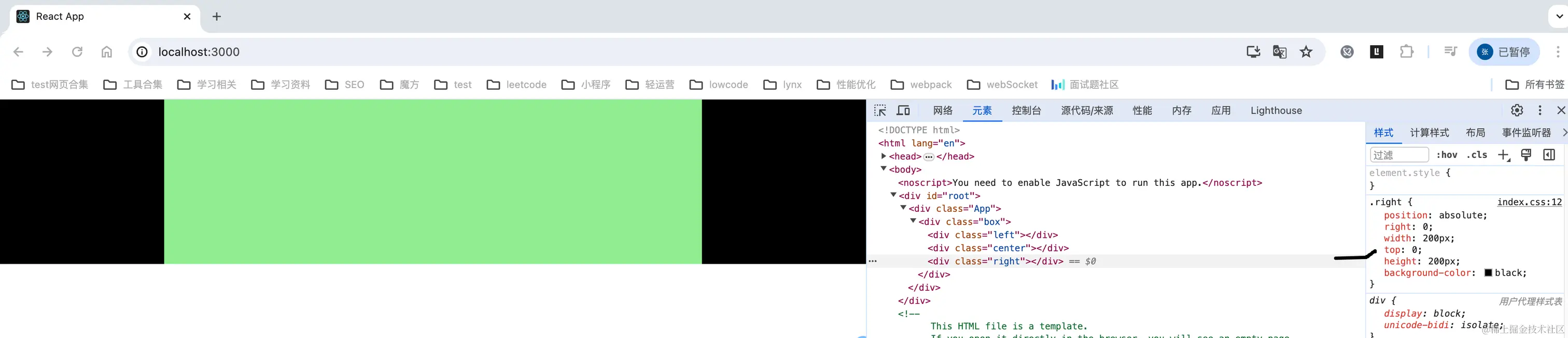Screen dimensions: 1568x338
Task: Toggle the computed styles sidebar icon
Action: [1549, 155]
